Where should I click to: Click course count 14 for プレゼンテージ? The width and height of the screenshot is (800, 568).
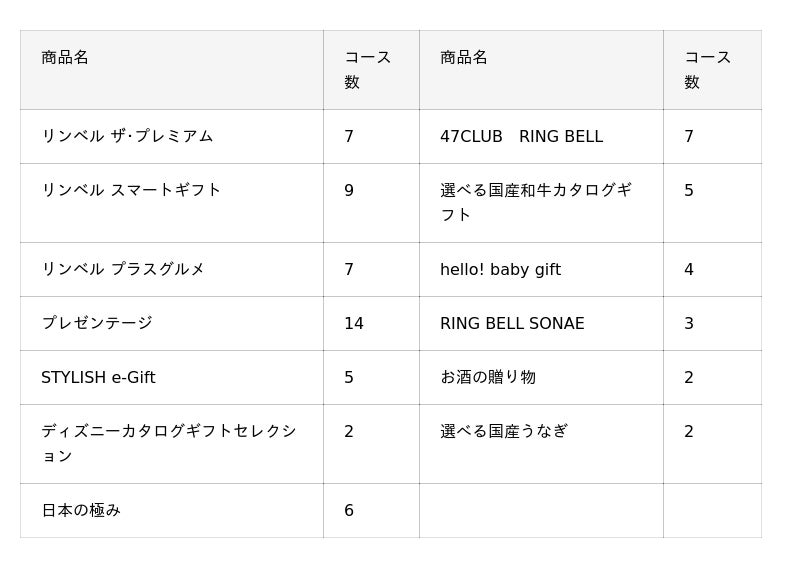point(354,323)
